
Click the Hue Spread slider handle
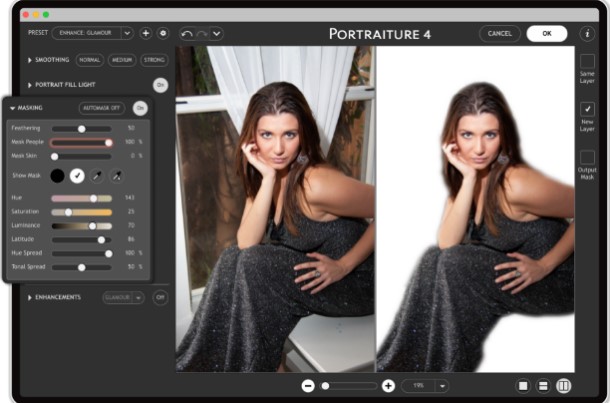[109, 254]
